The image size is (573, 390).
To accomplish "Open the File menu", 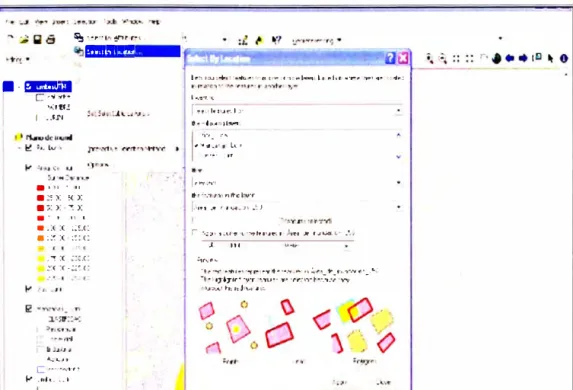I will click(x=10, y=22).
